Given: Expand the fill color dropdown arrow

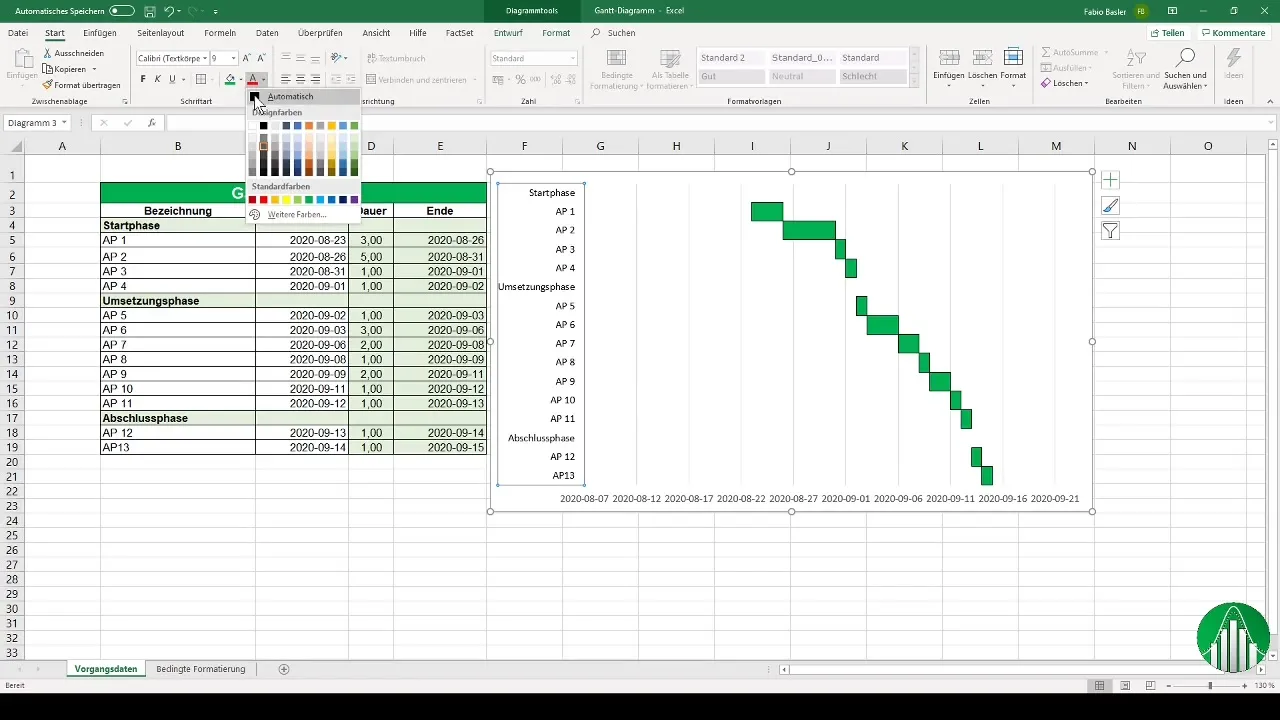Looking at the screenshot, I should [x=241, y=79].
